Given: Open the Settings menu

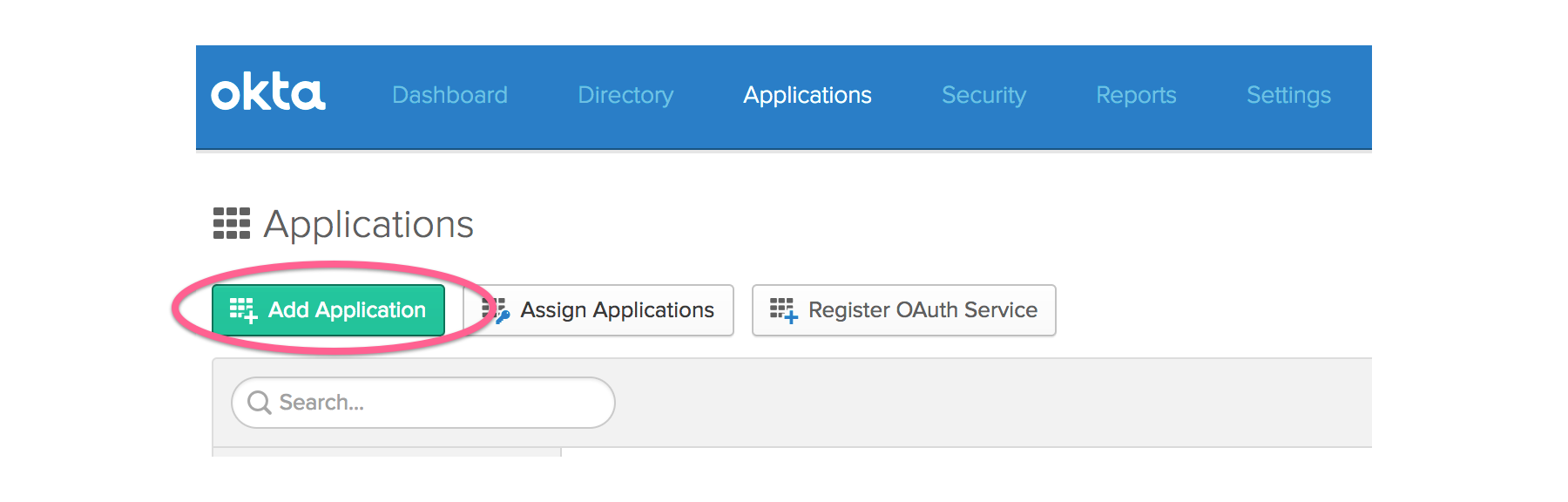Looking at the screenshot, I should [1288, 95].
